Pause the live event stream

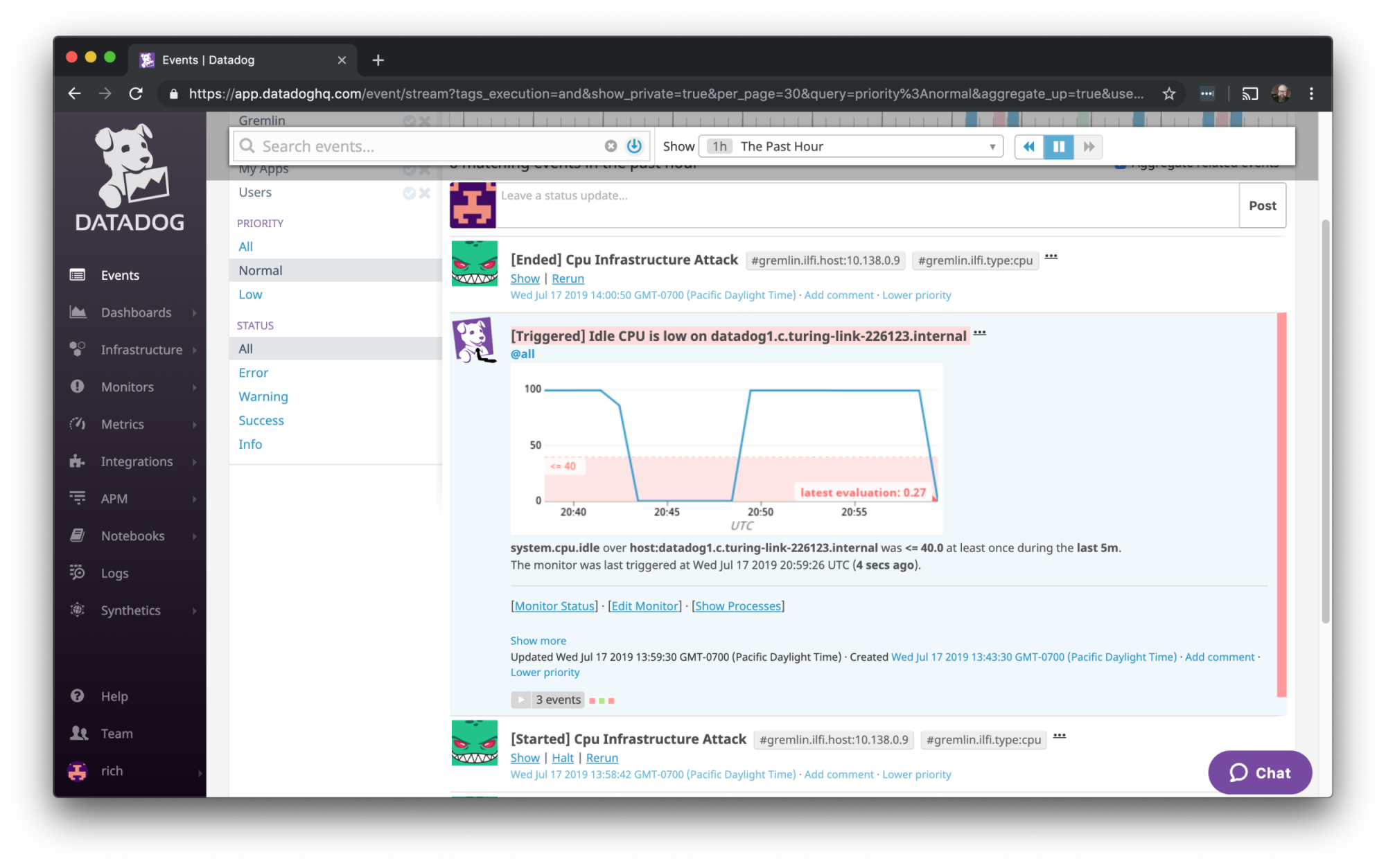[x=1058, y=146]
